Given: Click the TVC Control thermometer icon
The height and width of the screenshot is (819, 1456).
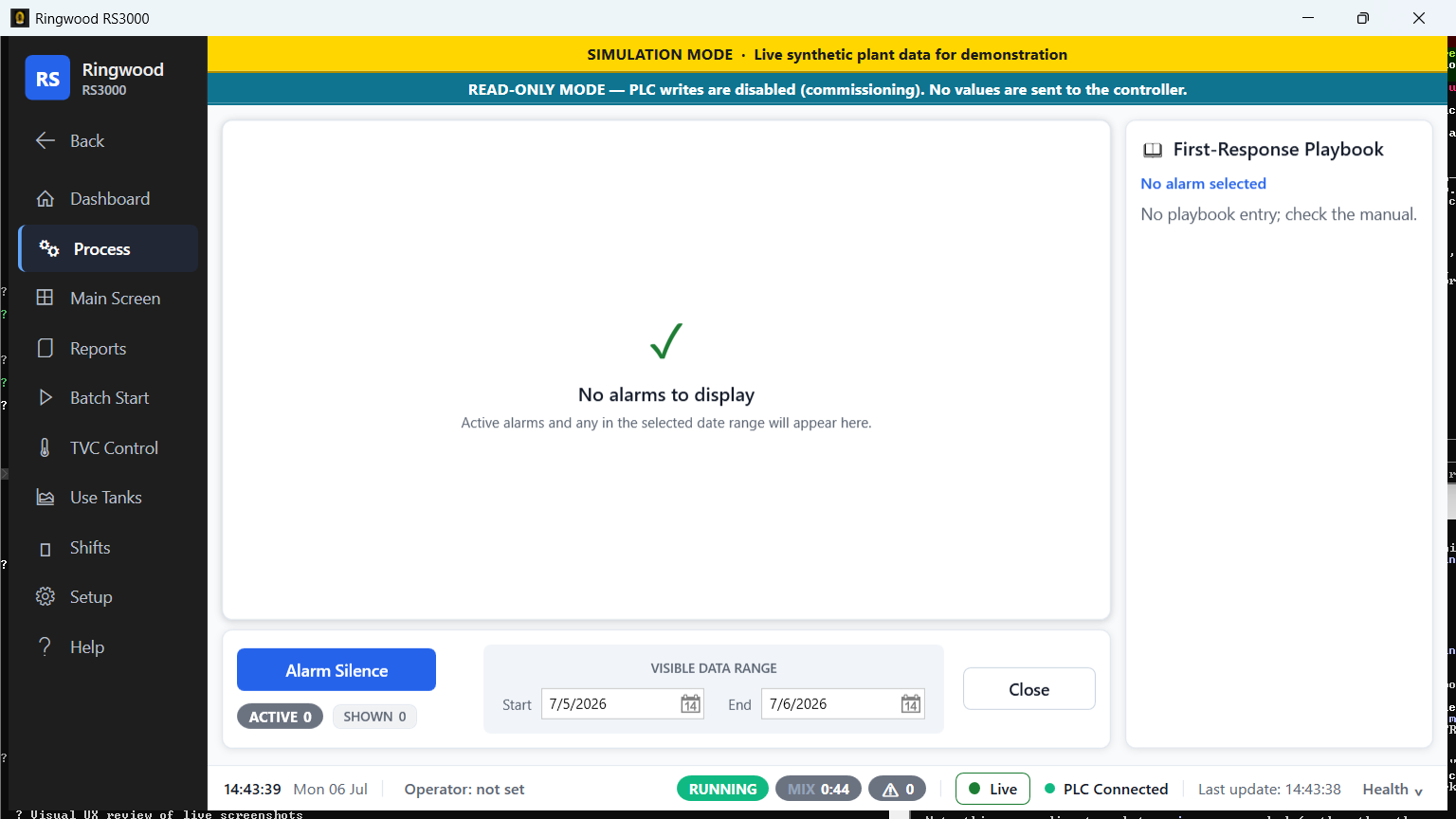Looking at the screenshot, I should tap(45, 447).
